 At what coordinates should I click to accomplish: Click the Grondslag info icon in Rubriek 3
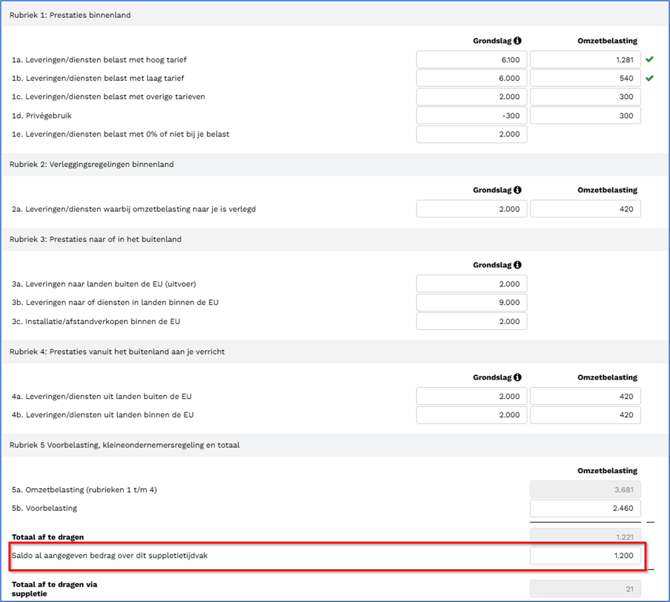click(517, 265)
